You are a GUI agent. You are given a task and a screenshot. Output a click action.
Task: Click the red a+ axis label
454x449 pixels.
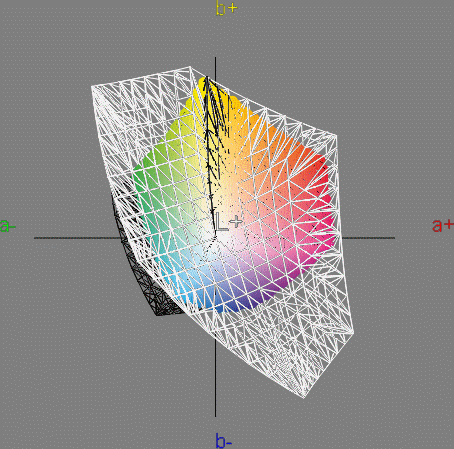pyautogui.click(x=443, y=226)
